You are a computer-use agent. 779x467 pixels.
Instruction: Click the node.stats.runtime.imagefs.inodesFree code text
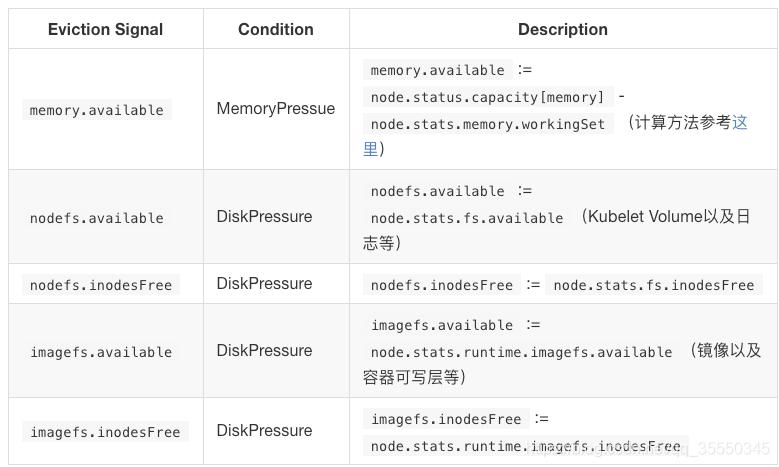click(525, 446)
